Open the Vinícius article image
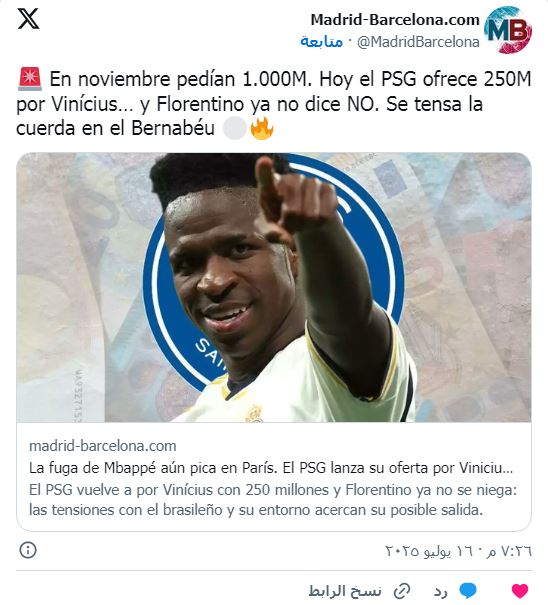The height and width of the screenshot is (605, 548). click(274, 287)
